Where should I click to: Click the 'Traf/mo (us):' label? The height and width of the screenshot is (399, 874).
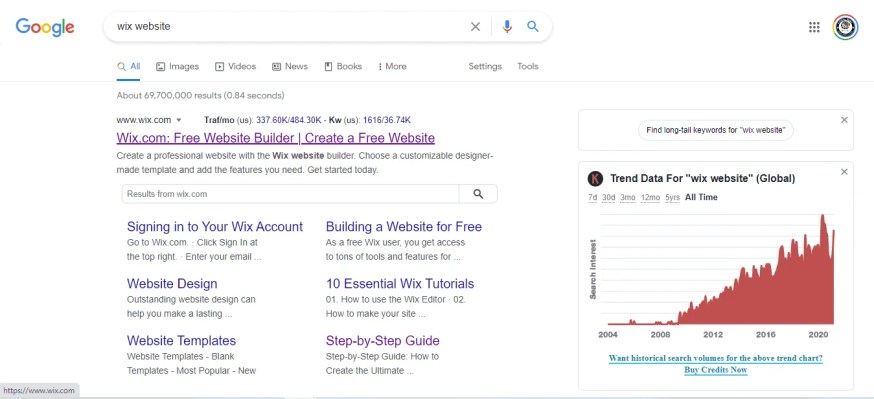[229, 120]
